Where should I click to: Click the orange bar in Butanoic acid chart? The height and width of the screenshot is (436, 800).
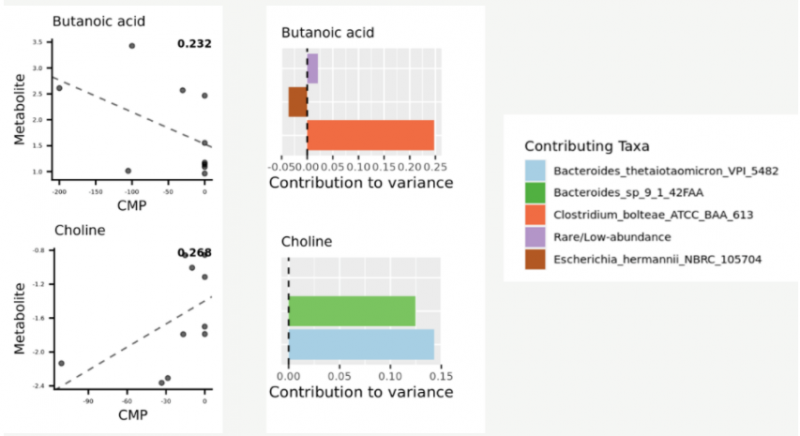[x=370, y=135]
